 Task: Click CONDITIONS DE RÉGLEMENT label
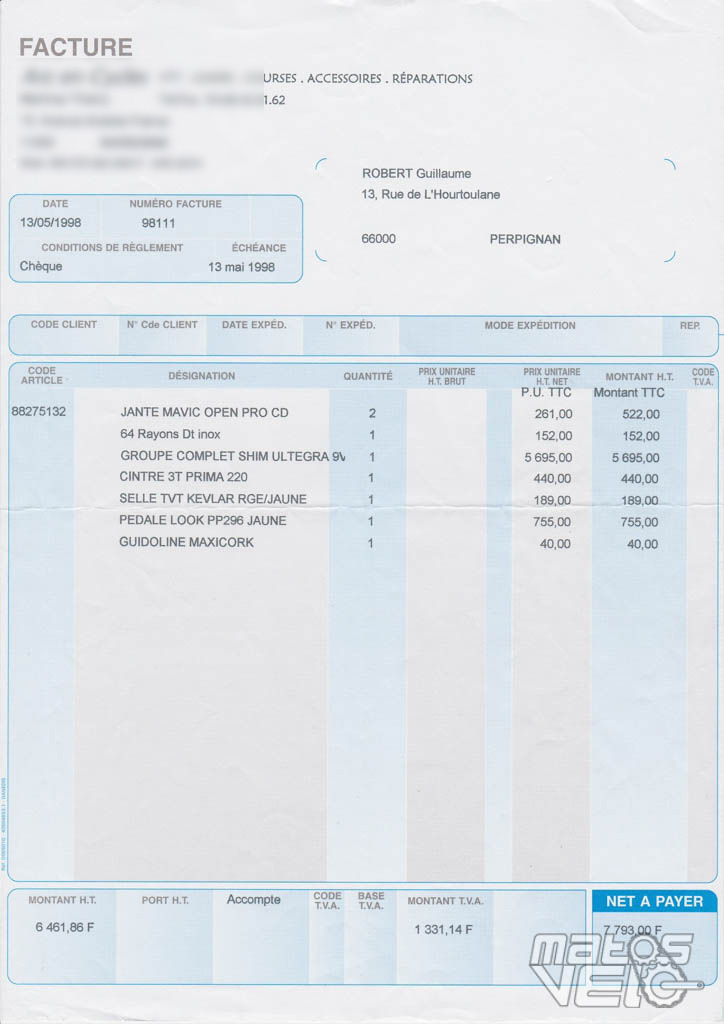point(112,248)
